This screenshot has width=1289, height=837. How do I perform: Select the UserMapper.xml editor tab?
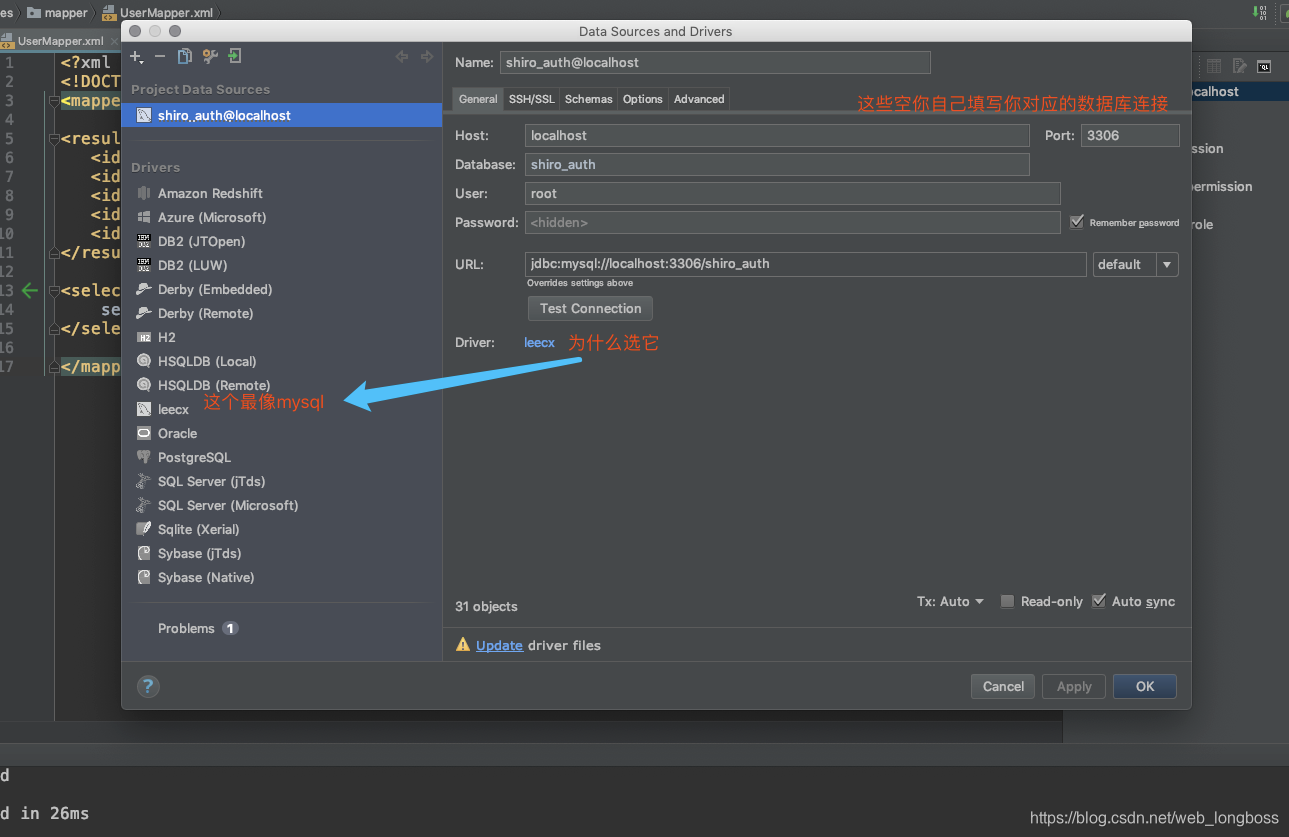(60, 41)
